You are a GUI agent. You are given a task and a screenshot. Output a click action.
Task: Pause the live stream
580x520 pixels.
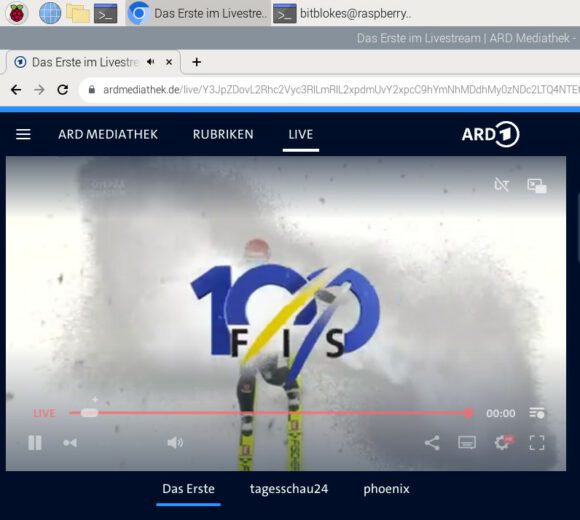click(35, 442)
